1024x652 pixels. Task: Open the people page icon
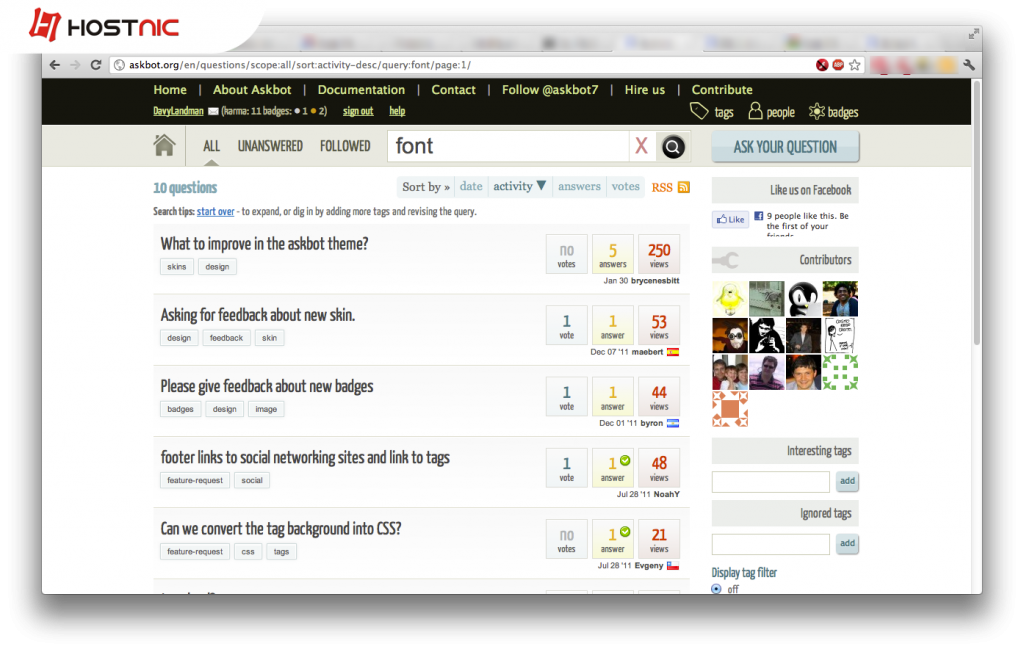[755, 111]
